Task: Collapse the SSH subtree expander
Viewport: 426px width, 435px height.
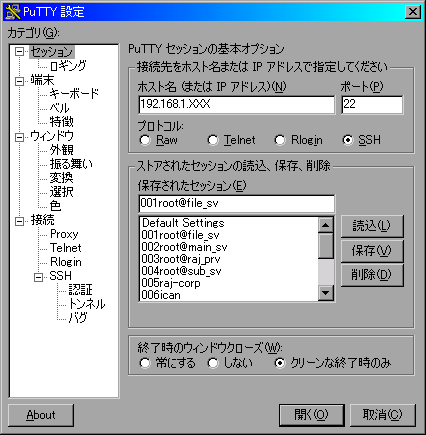Action: pos(39,277)
